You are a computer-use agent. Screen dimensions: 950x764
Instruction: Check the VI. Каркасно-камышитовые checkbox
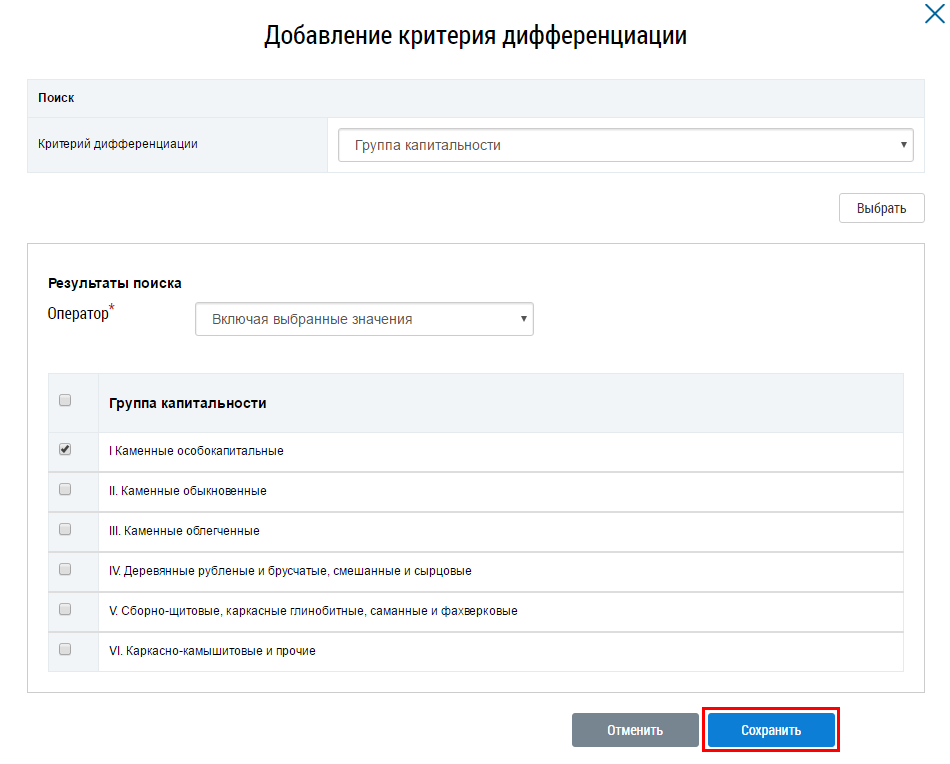point(65,649)
